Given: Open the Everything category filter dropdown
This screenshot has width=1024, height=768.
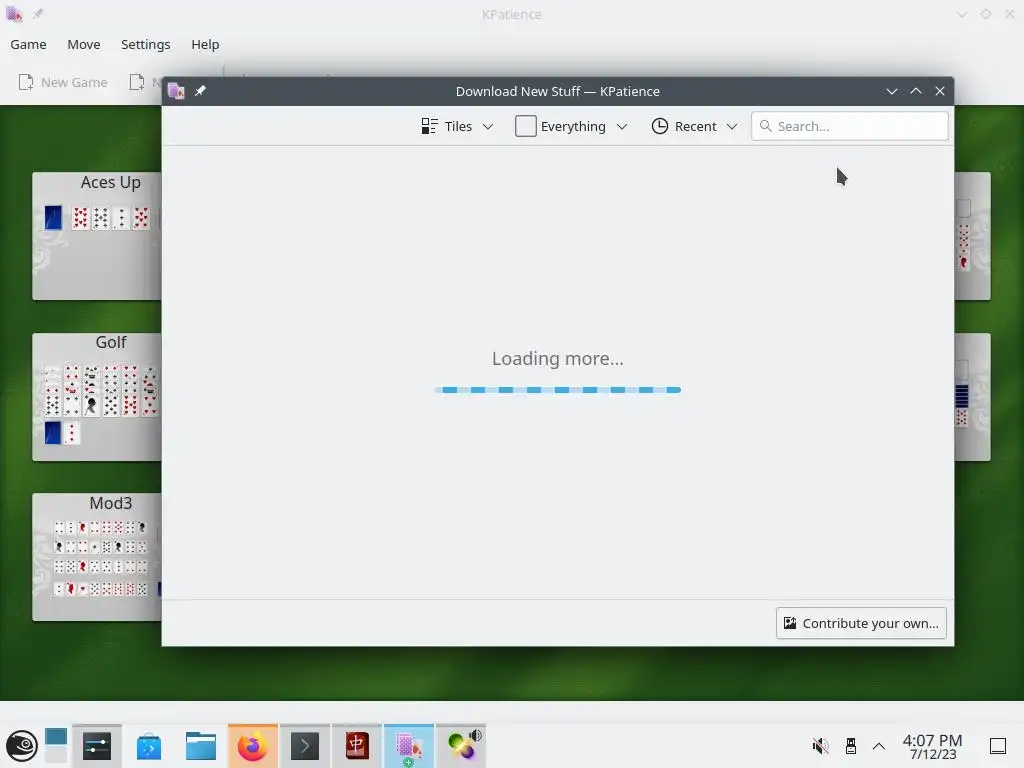Looking at the screenshot, I should coord(571,126).
